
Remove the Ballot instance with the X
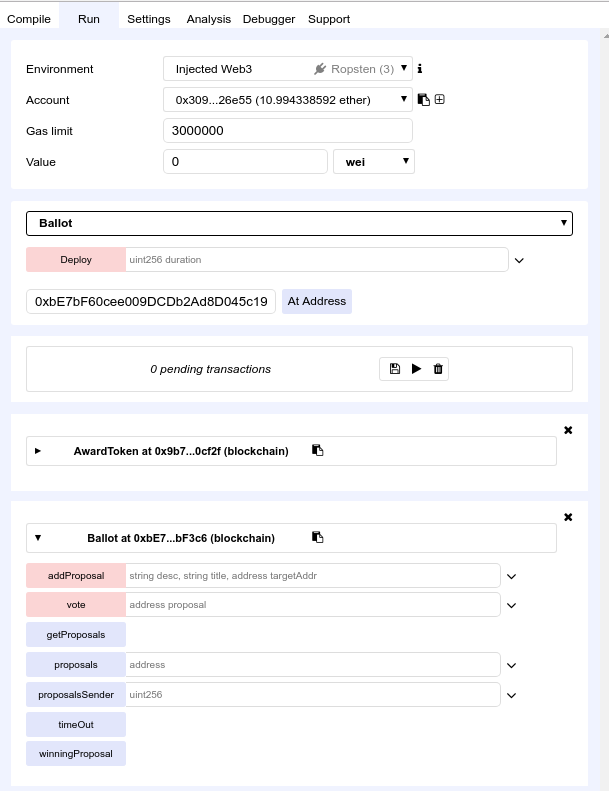(568, 517)
